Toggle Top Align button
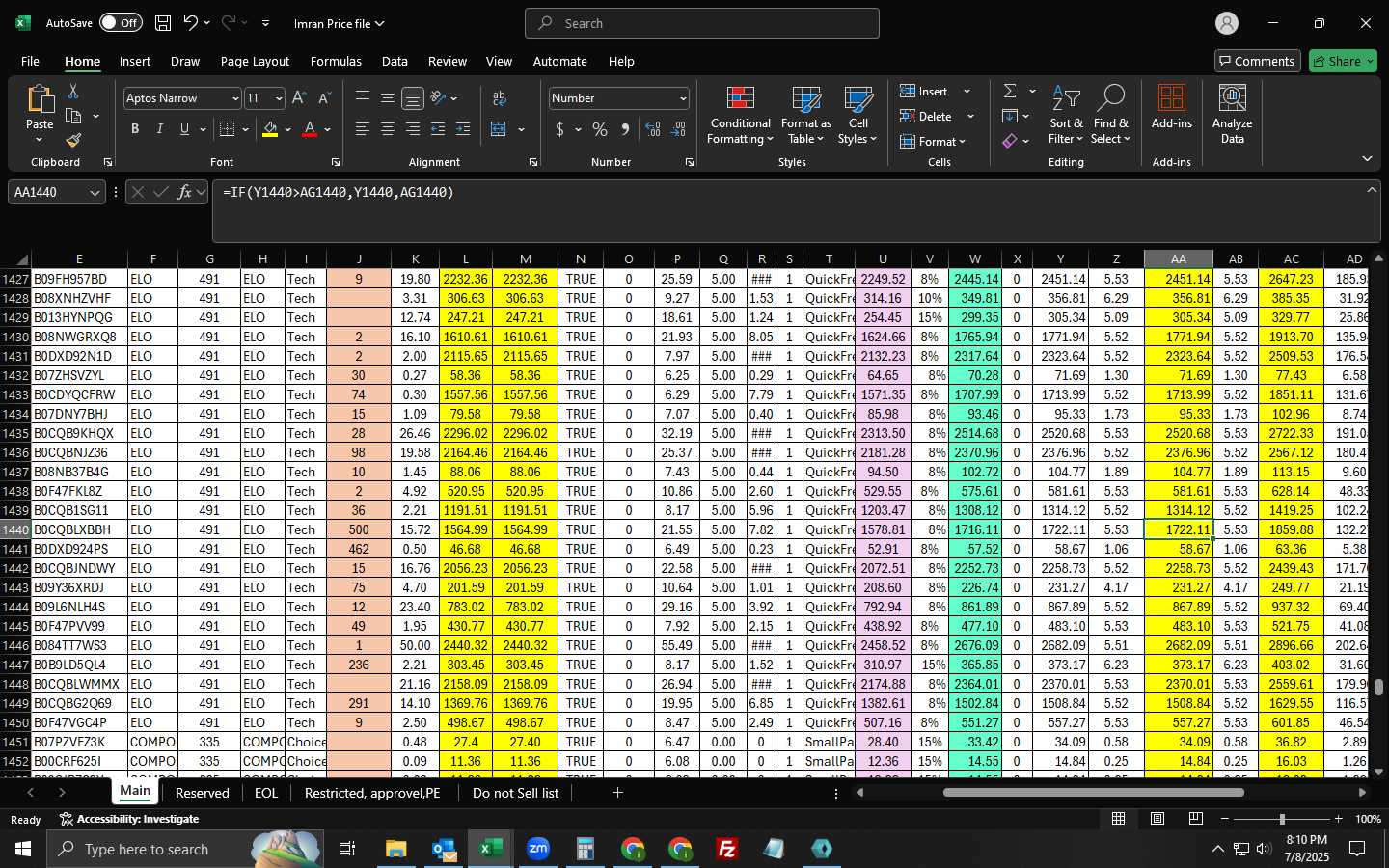 (363, 98)
